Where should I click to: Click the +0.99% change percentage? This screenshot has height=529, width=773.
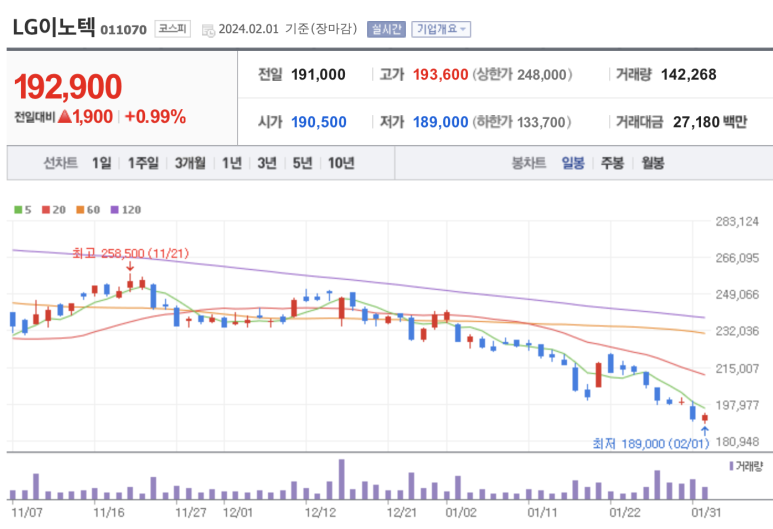[155, 117]
